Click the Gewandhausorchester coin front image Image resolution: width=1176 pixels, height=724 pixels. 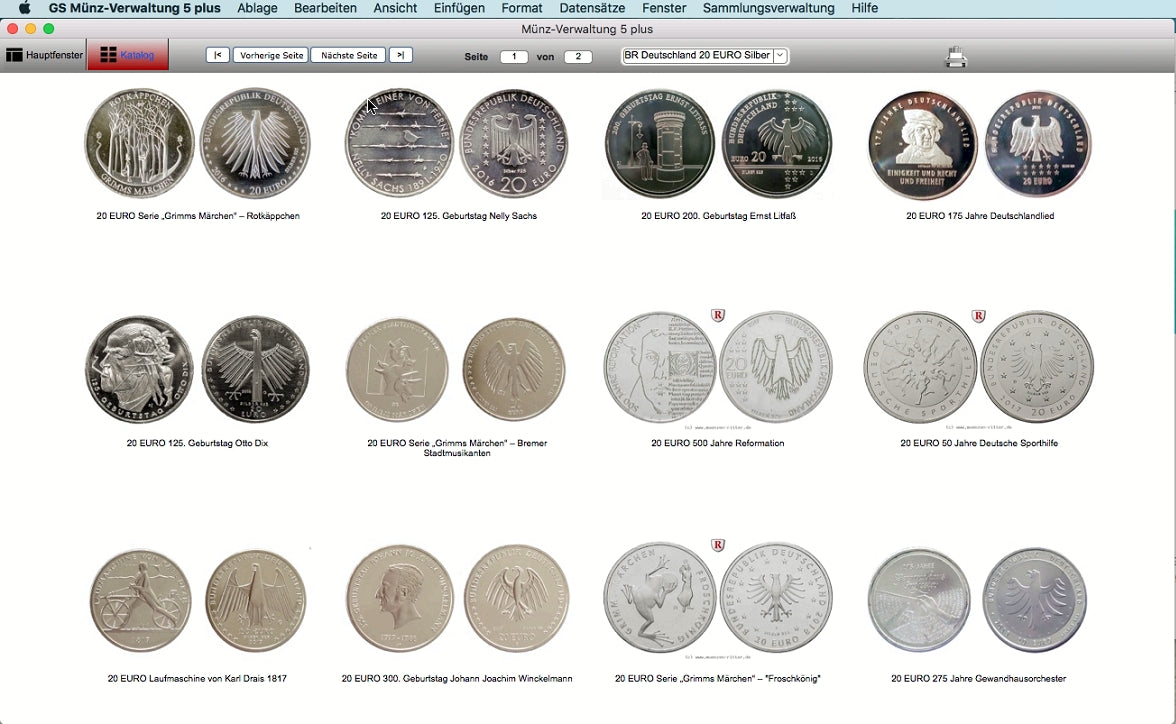click(x=918, y=599)
